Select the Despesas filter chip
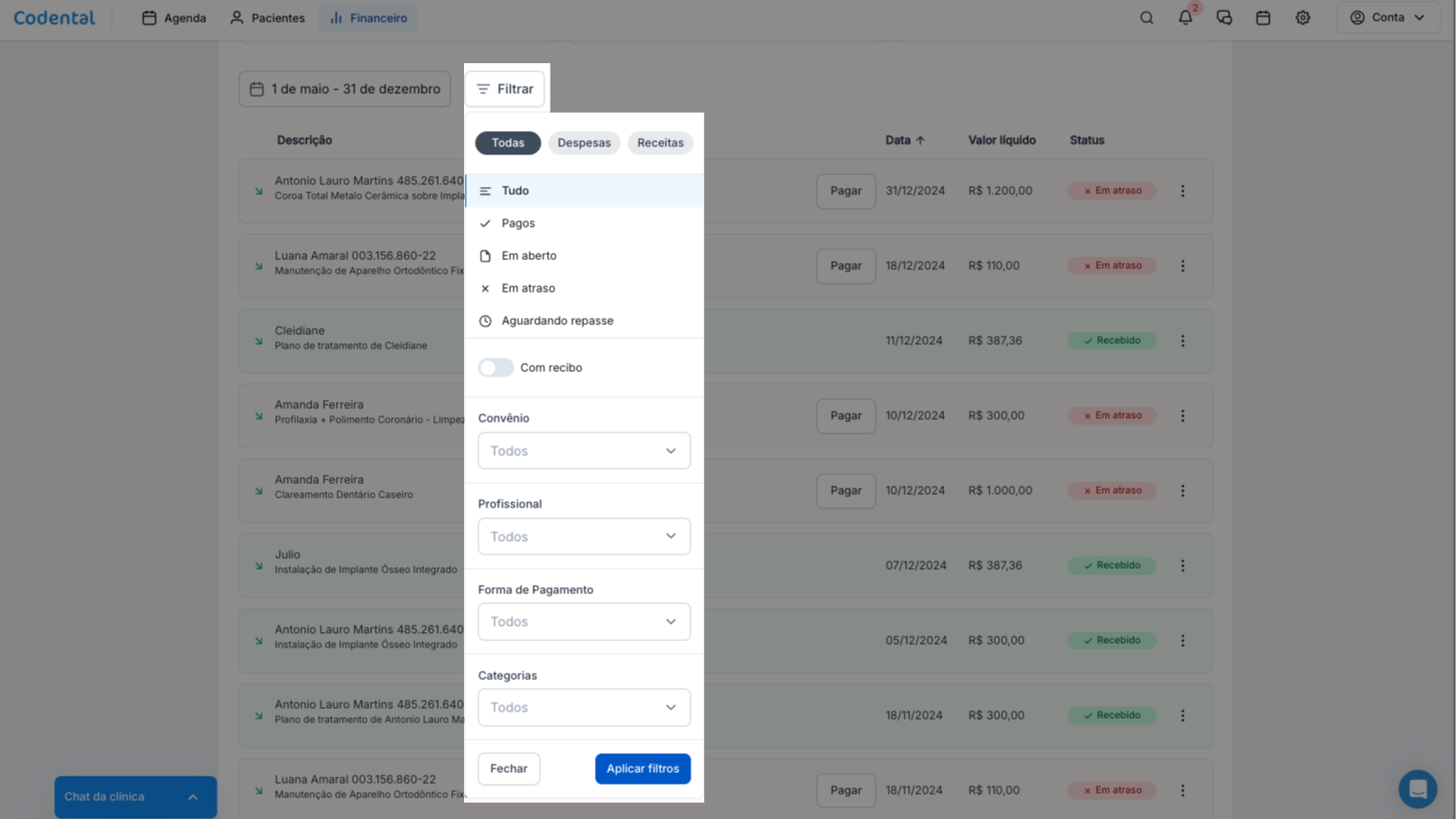Viewport: 1456px width, 819px height. tap(583, 143)
